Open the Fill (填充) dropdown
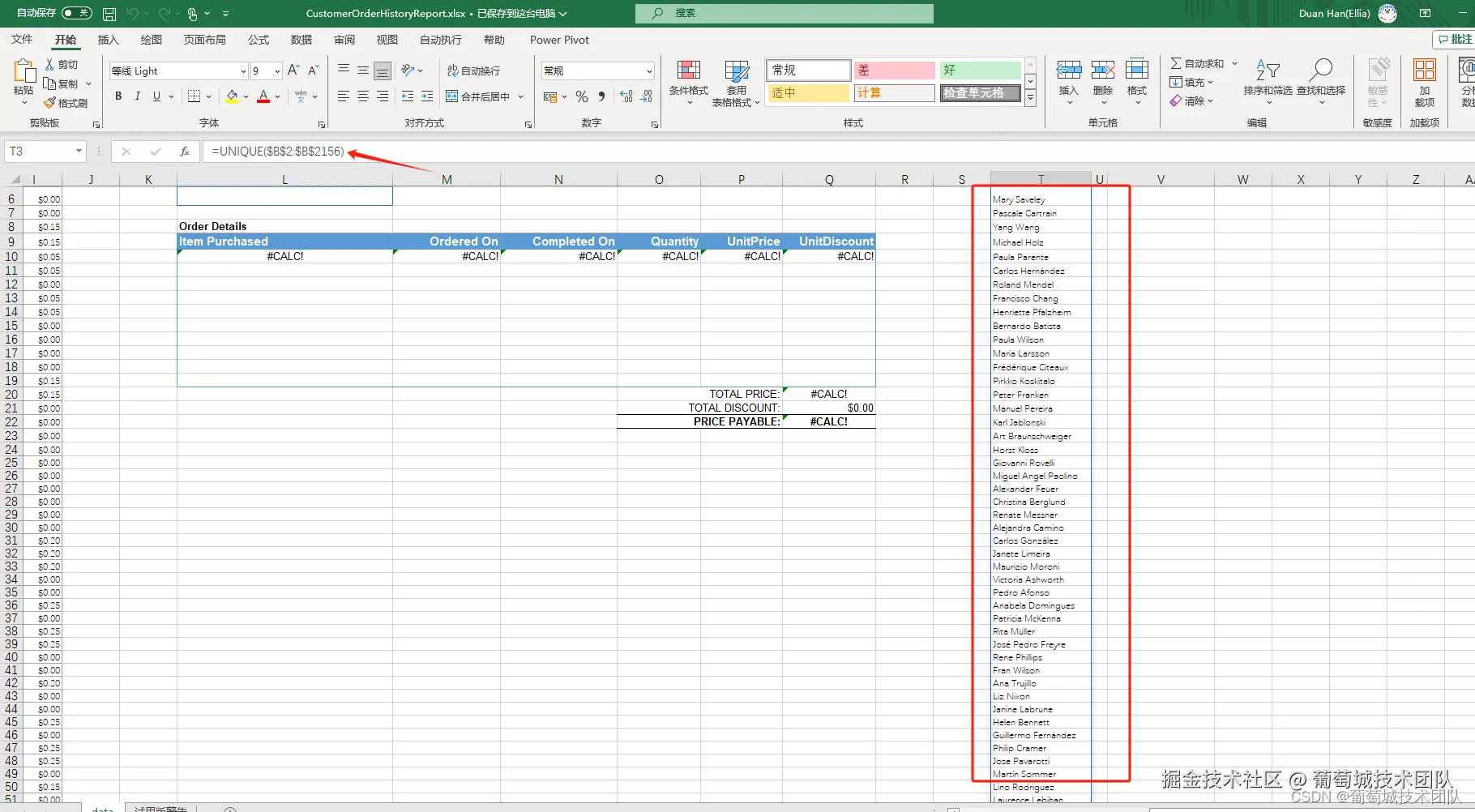Screen dimensions: 1475x812 click(x=1191, y=82)
